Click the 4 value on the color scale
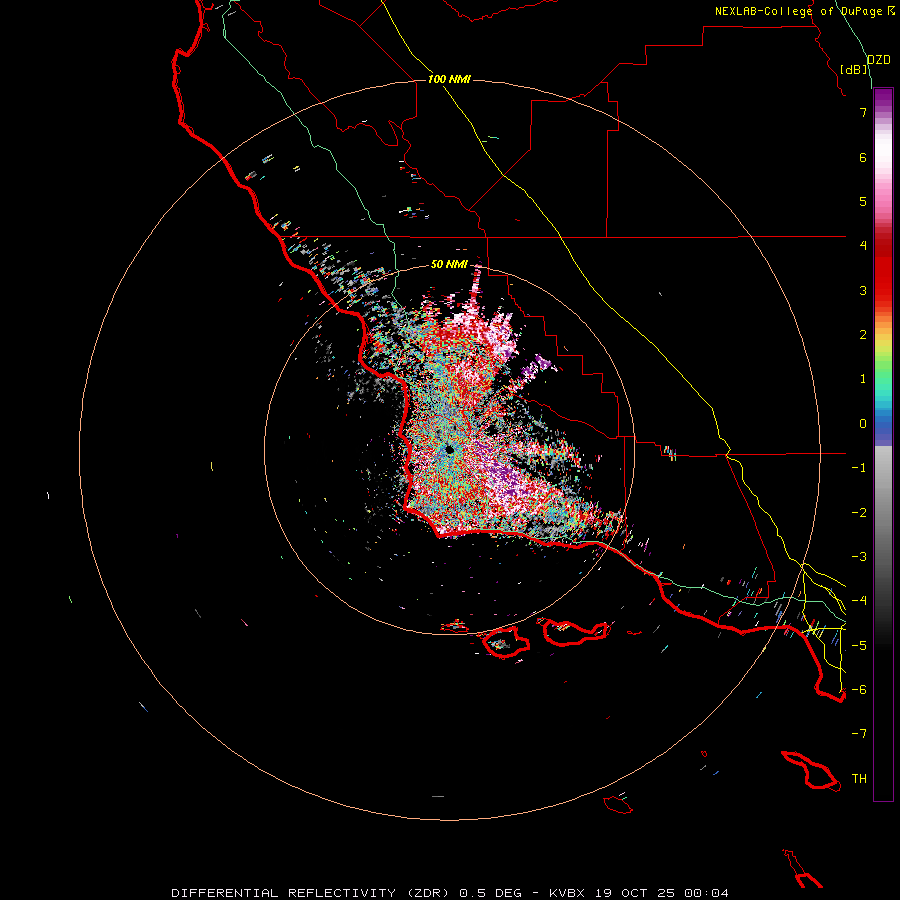900x900 pixels. click(x=863, y=246)
